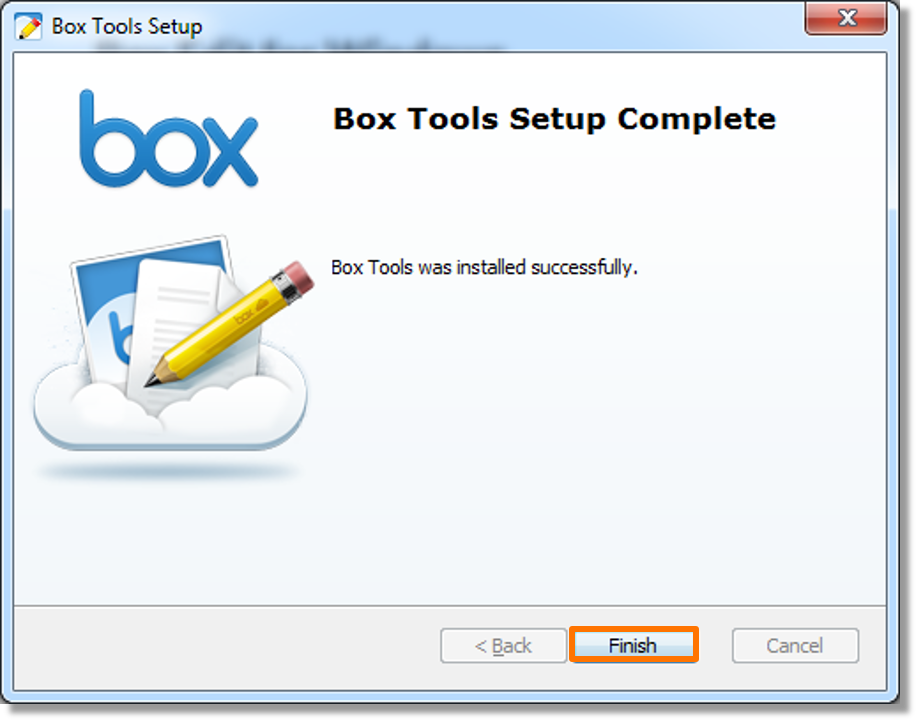Screen dimensions: 918x722
Task: Click the sharpened pencil tip
Action: (153, 378)
